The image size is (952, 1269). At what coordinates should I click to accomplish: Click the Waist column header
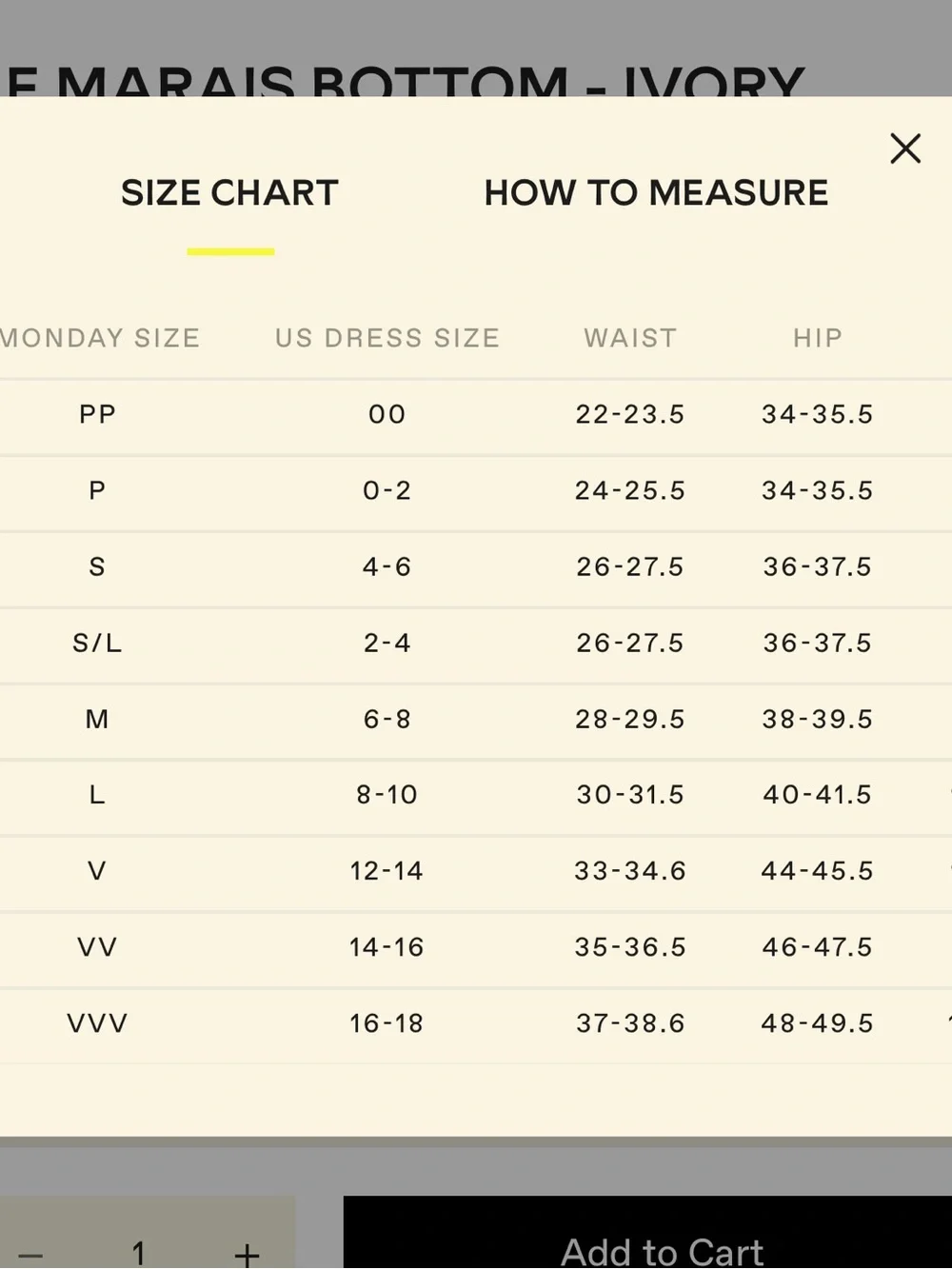630,338
